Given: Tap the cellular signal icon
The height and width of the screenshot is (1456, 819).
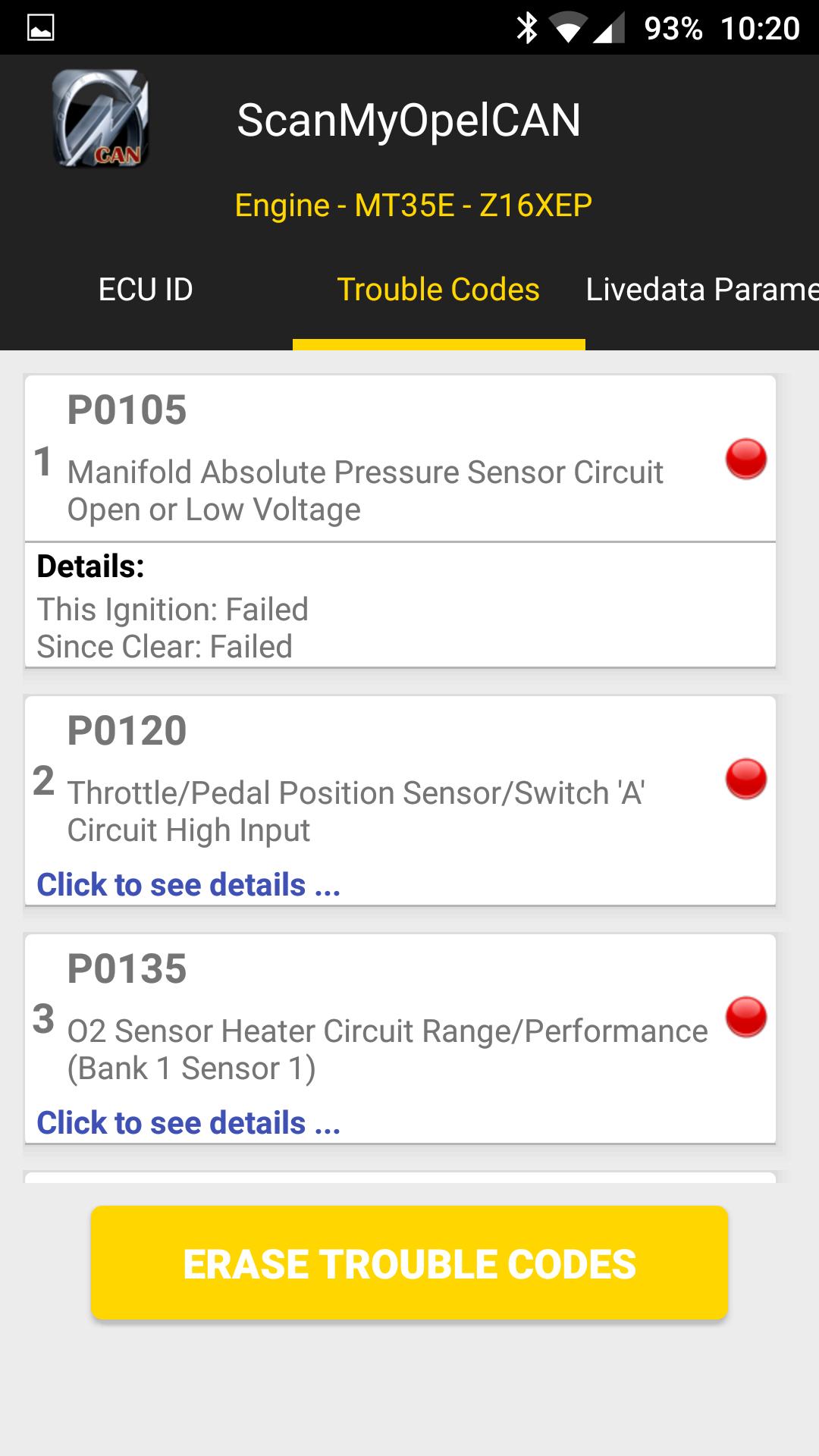Looking at the screenshot, I should [x=608, y=29].
